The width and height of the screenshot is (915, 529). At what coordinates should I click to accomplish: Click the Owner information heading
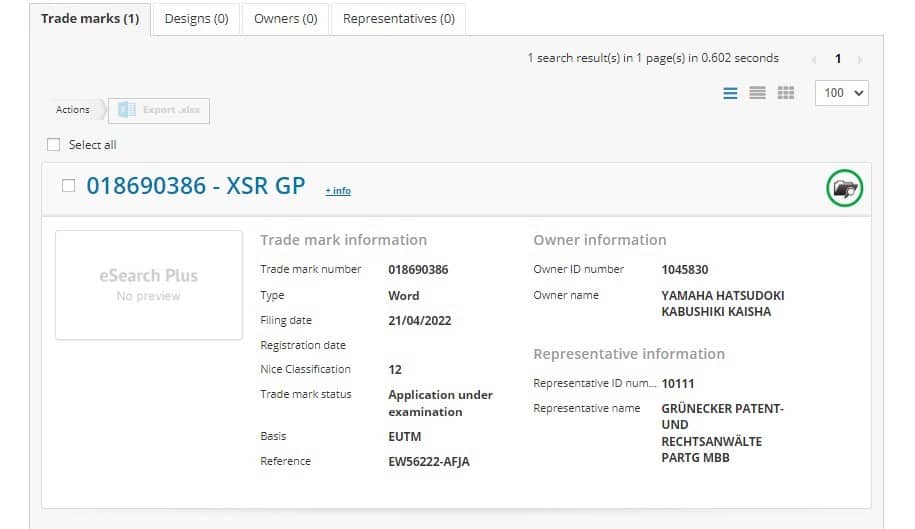click(x=600, y=240)
